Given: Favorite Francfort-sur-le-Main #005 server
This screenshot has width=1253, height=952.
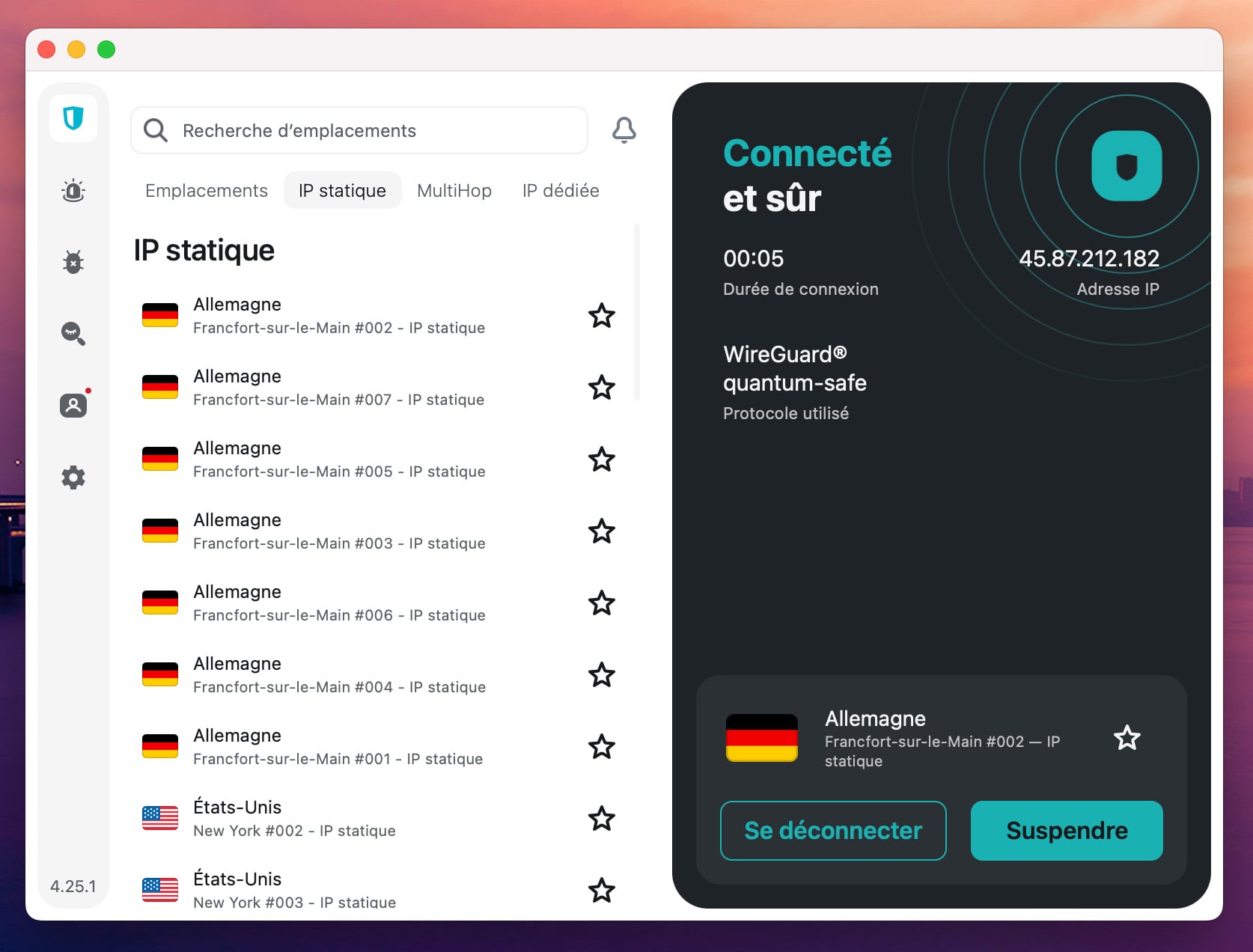Looking at the screenshot, I should (602, 460).
